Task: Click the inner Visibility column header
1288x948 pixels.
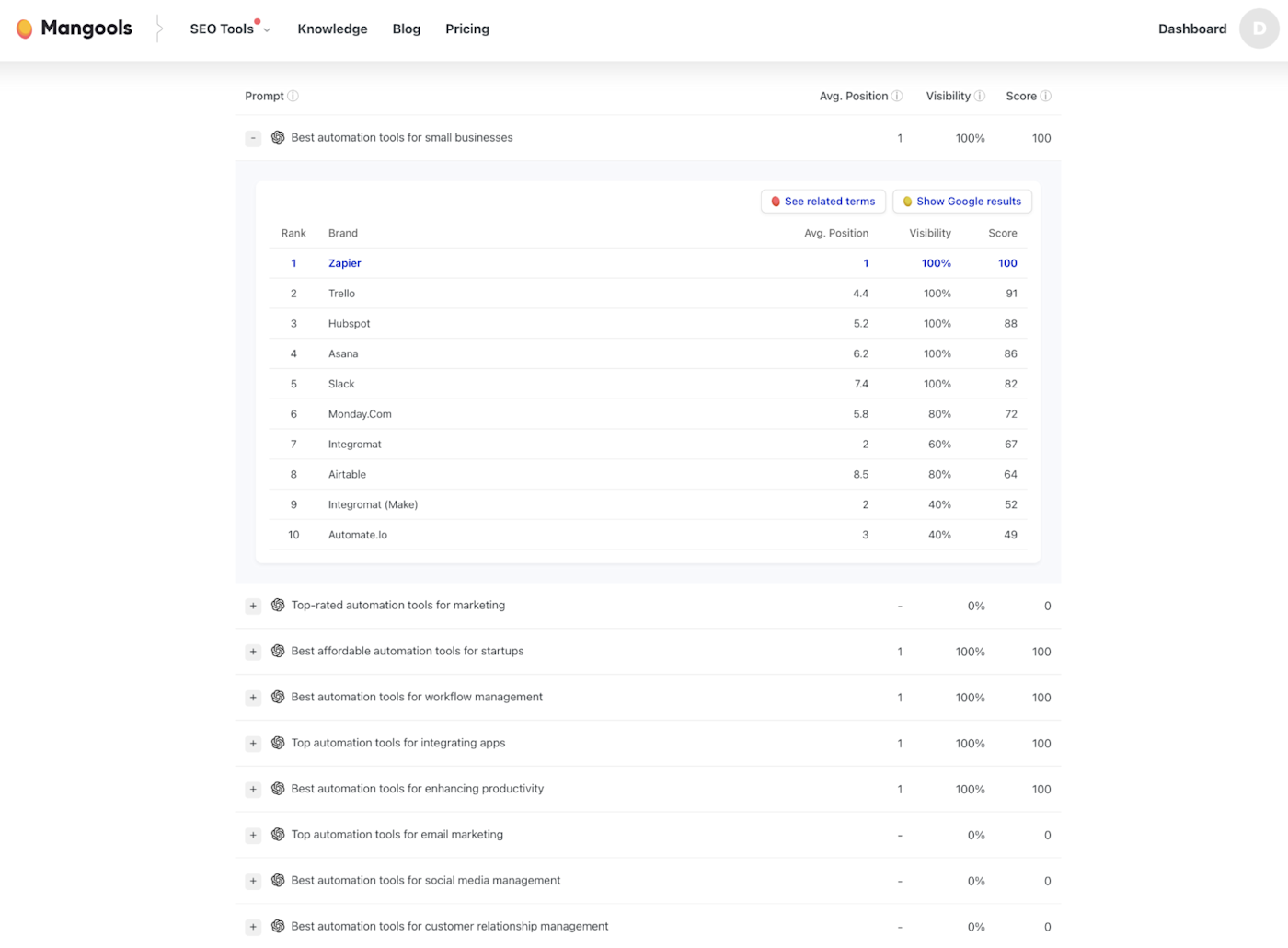Action: [x=930, y=233]
